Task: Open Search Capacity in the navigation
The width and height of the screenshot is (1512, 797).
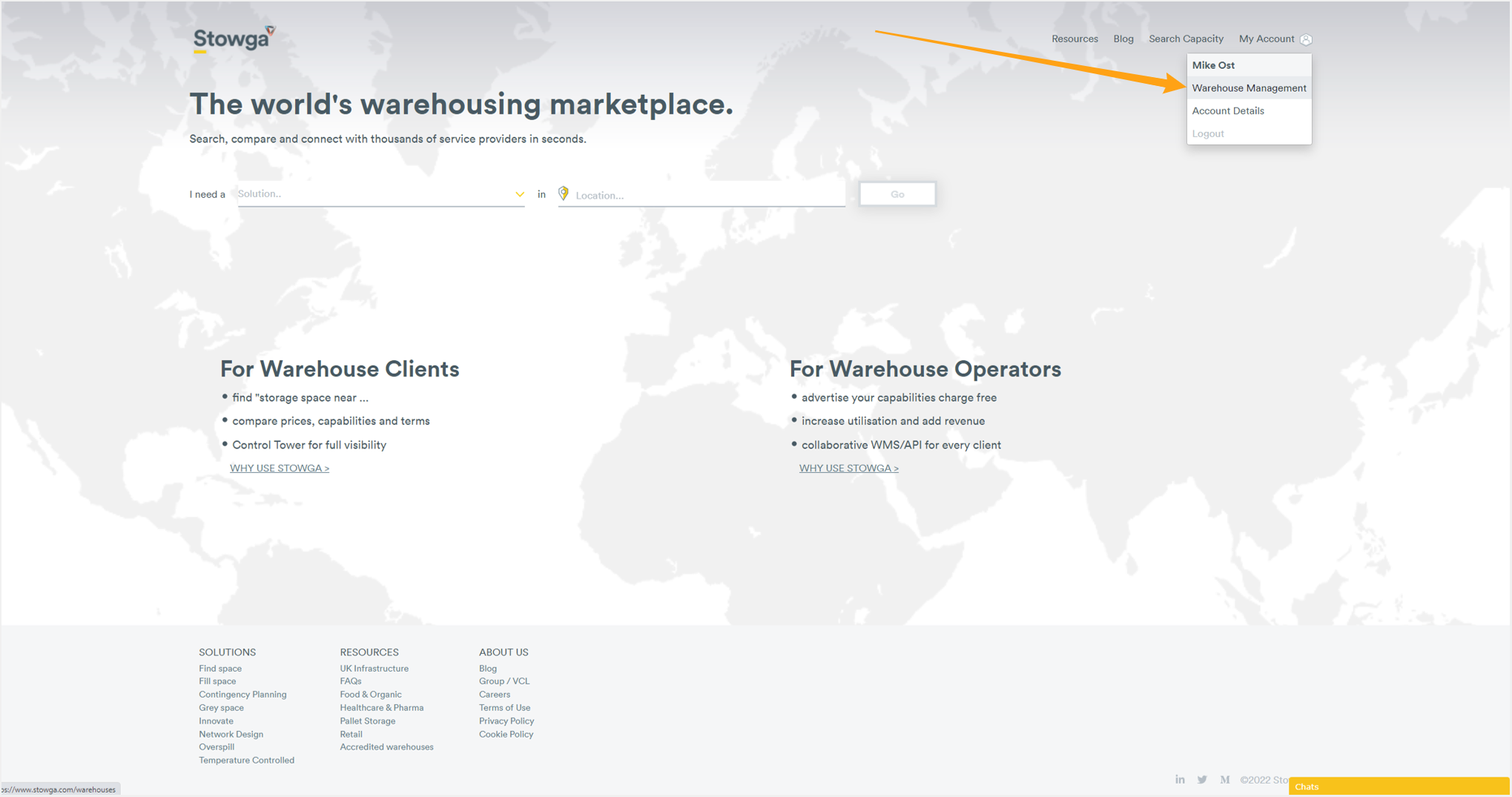Action: pos(1186,39)
